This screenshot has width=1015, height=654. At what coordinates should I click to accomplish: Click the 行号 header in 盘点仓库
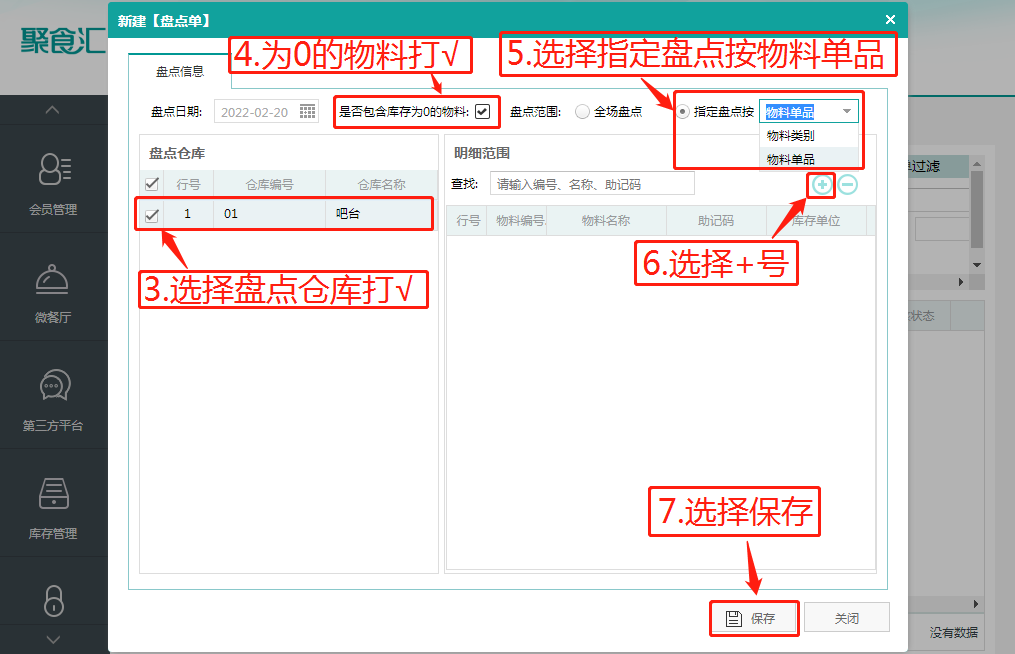[x=188, y=185]
